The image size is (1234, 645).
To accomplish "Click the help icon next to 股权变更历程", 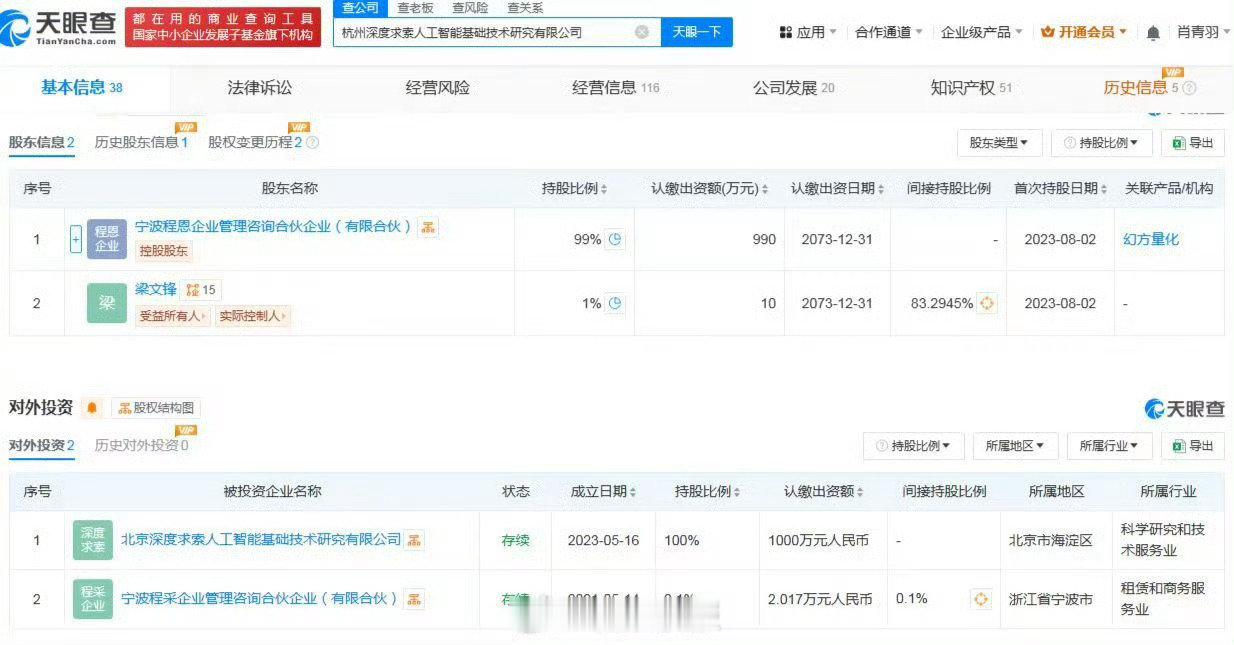I will pyautogui.click(x=312, y=143).
